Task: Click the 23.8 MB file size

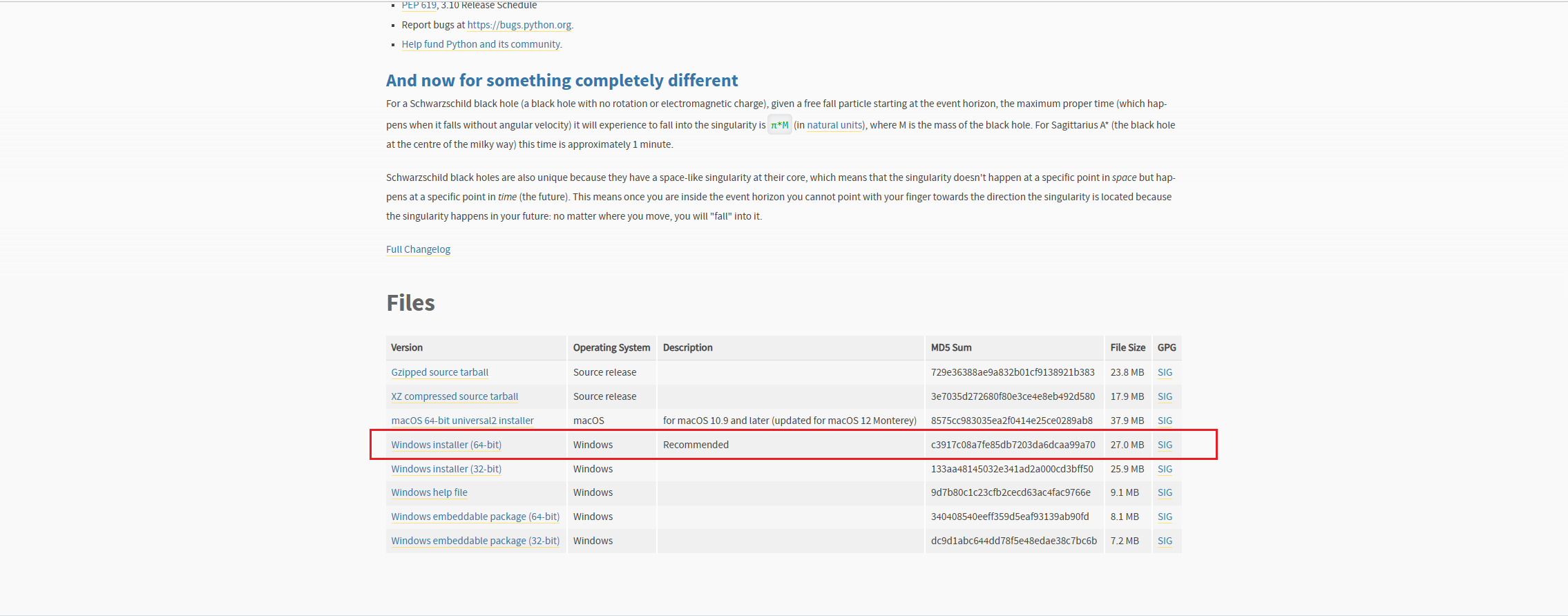Action: [1127, 372]
